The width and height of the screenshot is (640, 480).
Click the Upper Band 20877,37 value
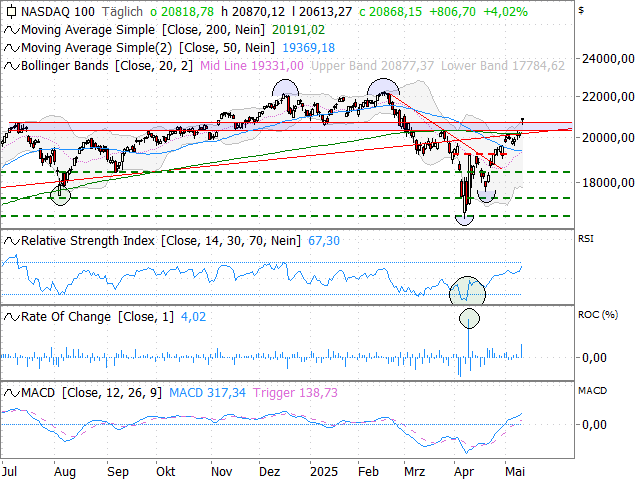click(372, 66)
